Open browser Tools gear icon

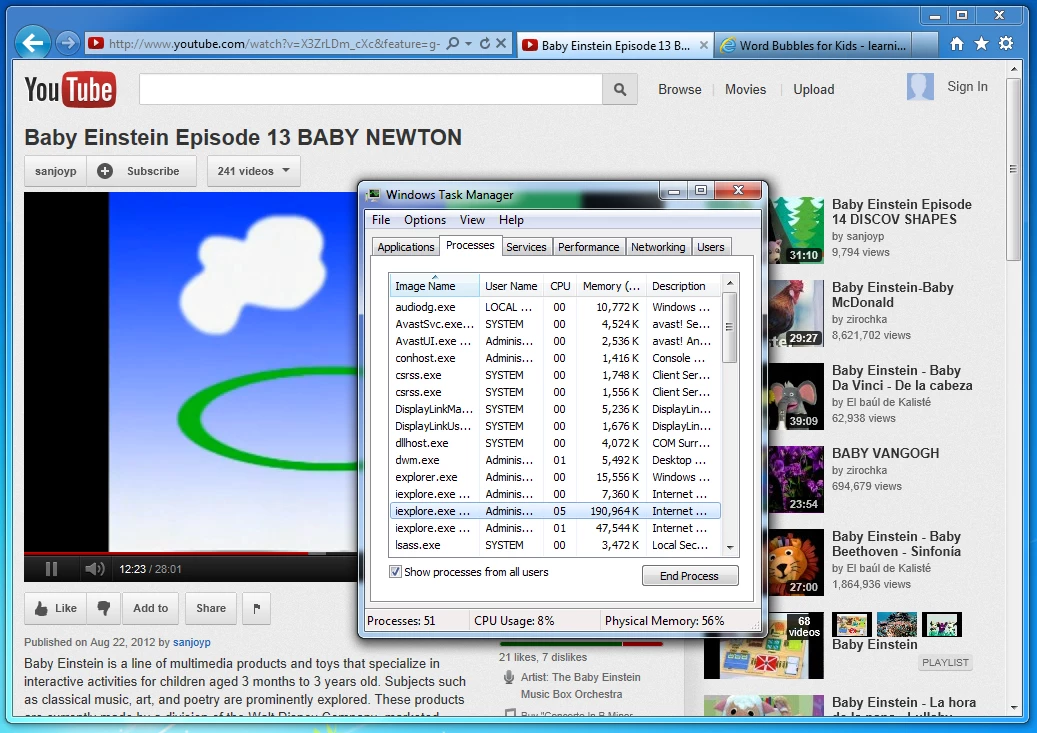click(x=1006, y=44)
